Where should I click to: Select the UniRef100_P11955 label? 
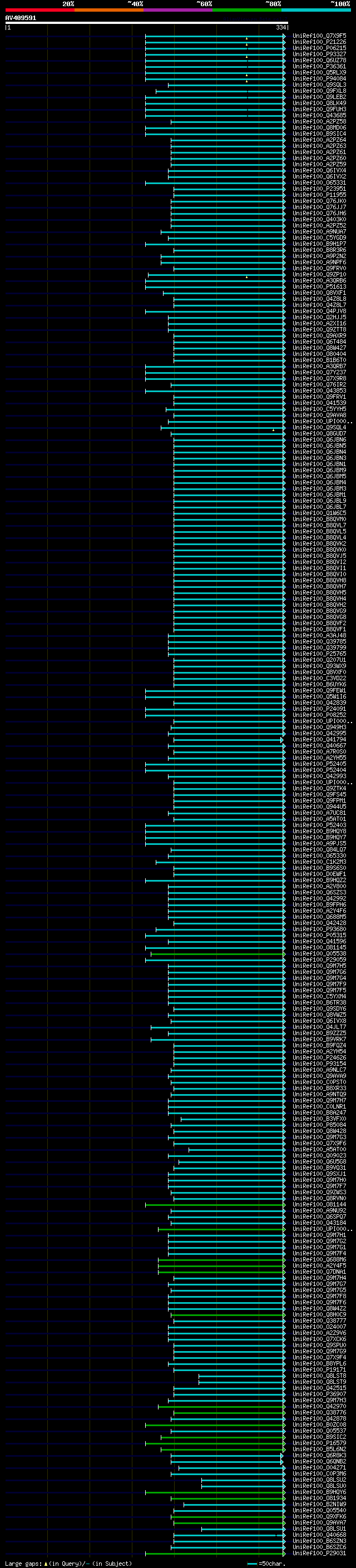coord(319,195)
